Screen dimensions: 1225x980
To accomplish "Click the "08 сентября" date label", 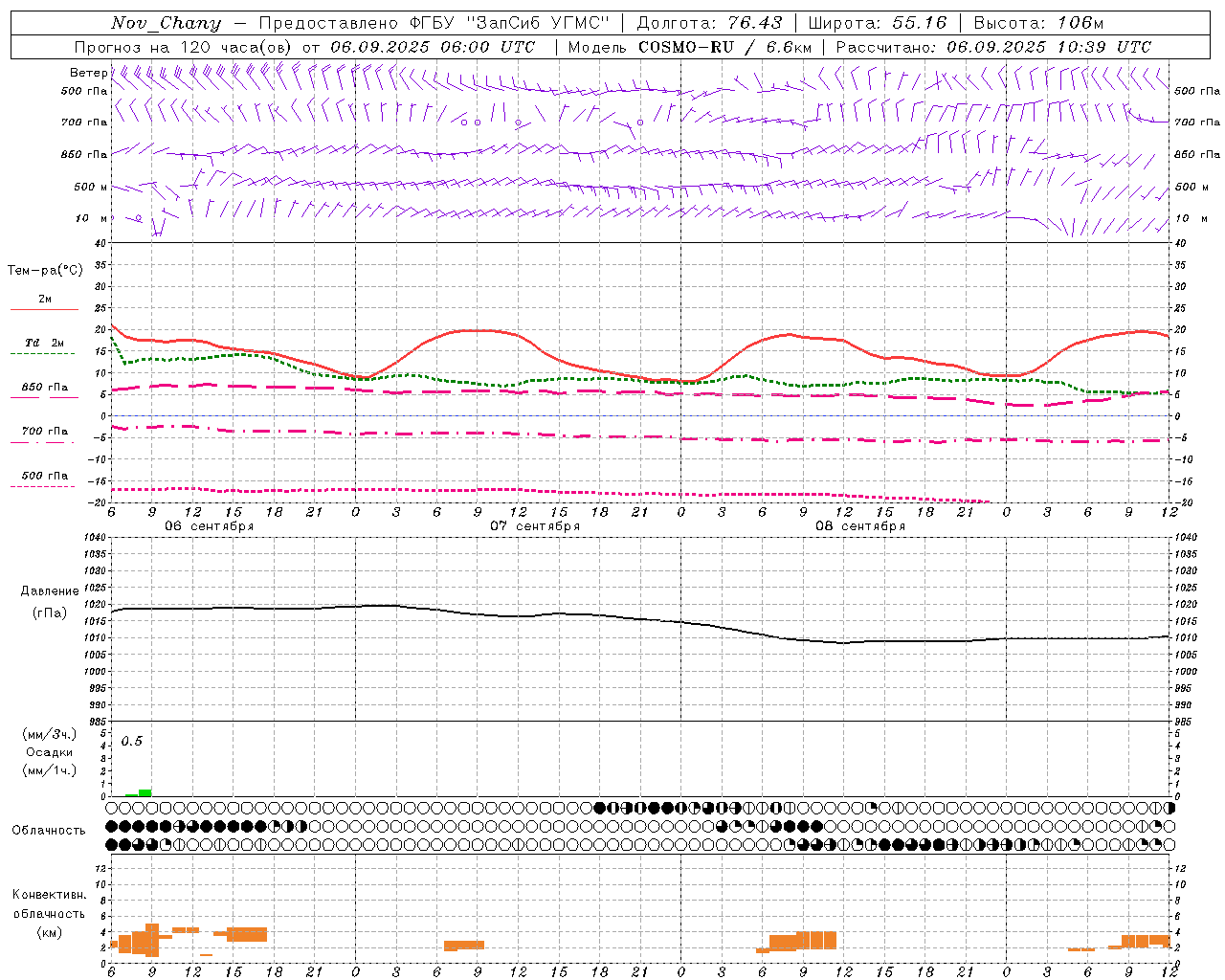I will point(860,526).
